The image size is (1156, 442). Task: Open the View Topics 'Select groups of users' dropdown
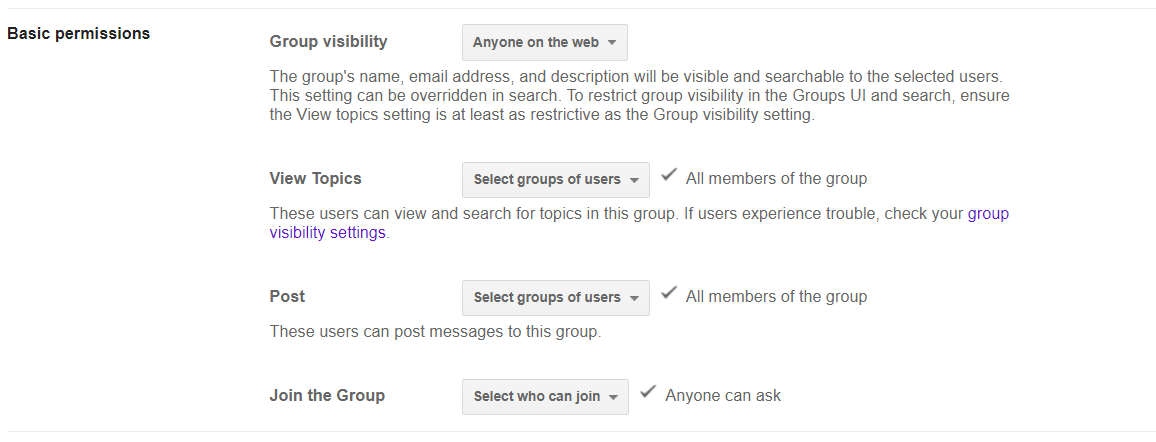click(x=555, y=180)
